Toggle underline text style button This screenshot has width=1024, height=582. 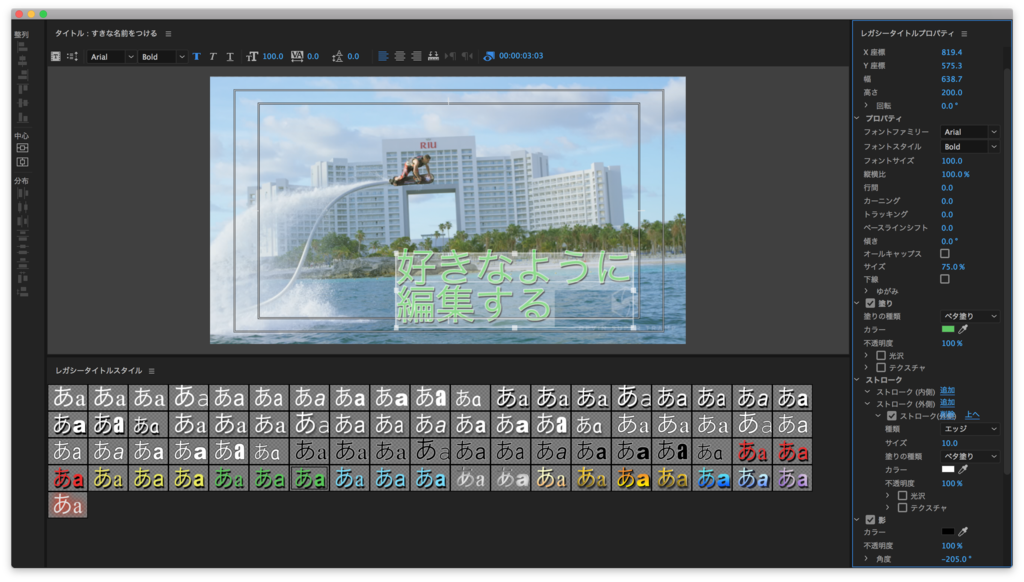tap(230, 56)
